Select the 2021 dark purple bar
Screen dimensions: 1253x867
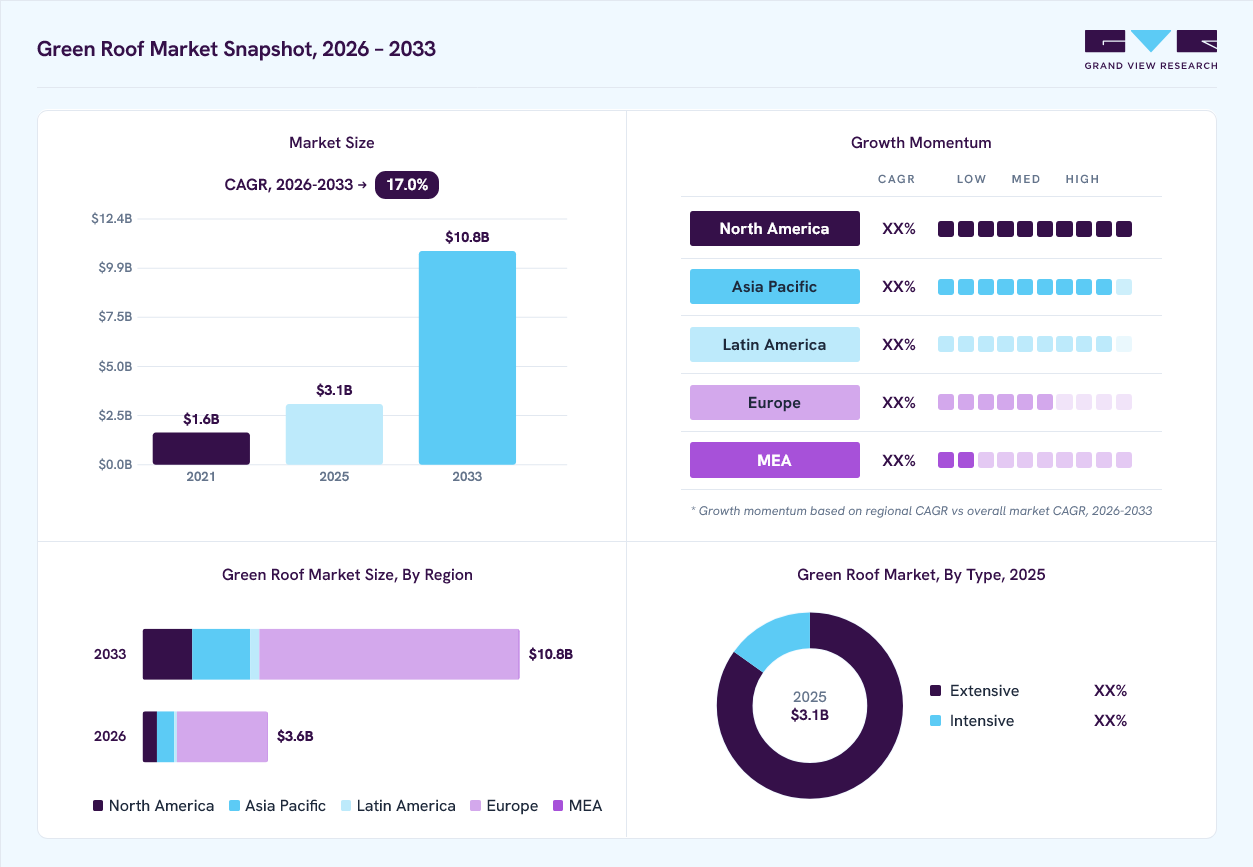tap(201, 449)
